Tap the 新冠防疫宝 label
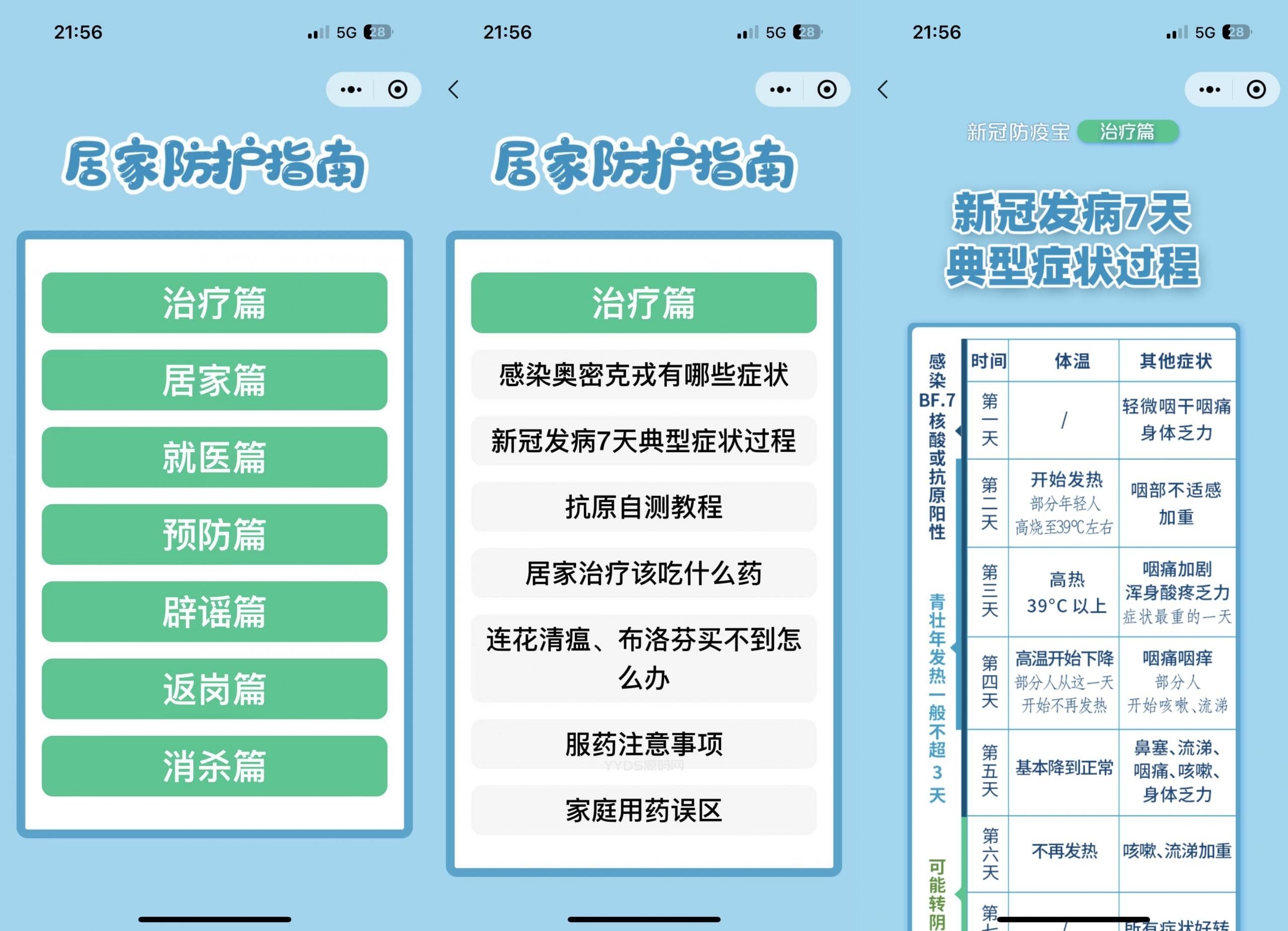1288x931 pixels. (x=1018, y=132)
